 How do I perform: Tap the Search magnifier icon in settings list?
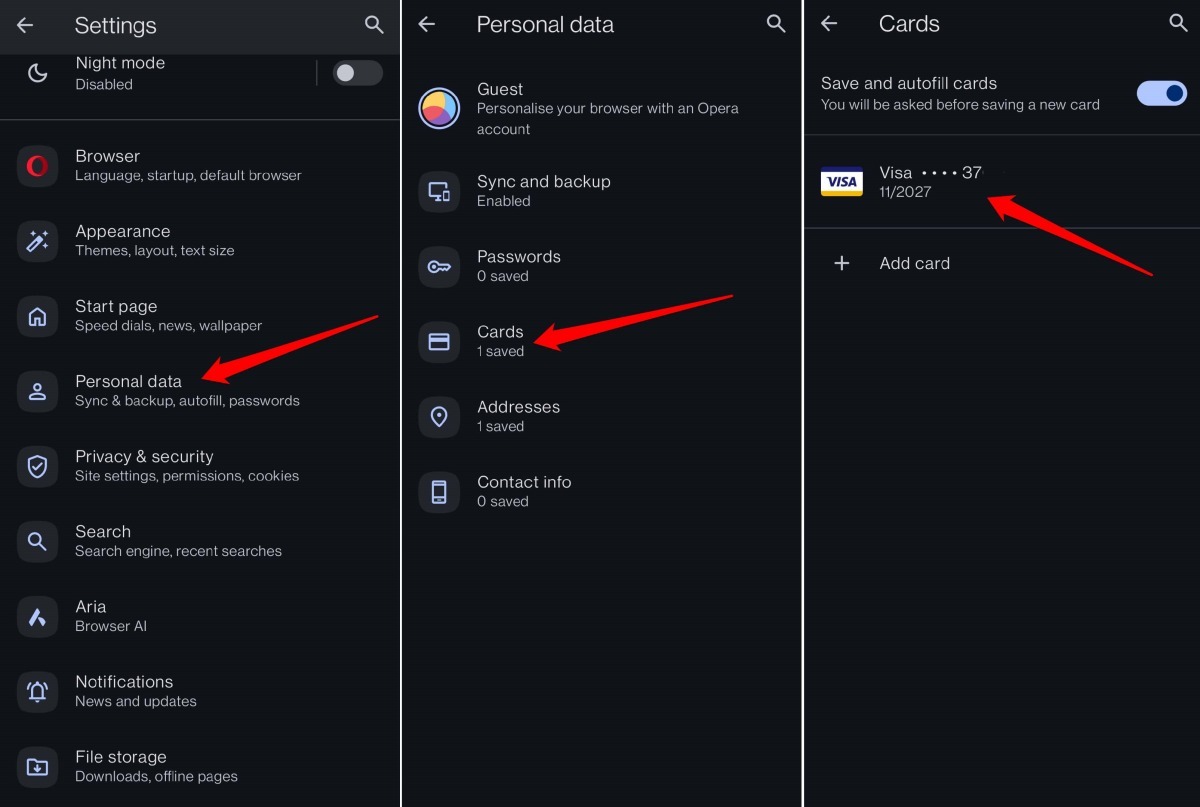click(37, 541)
